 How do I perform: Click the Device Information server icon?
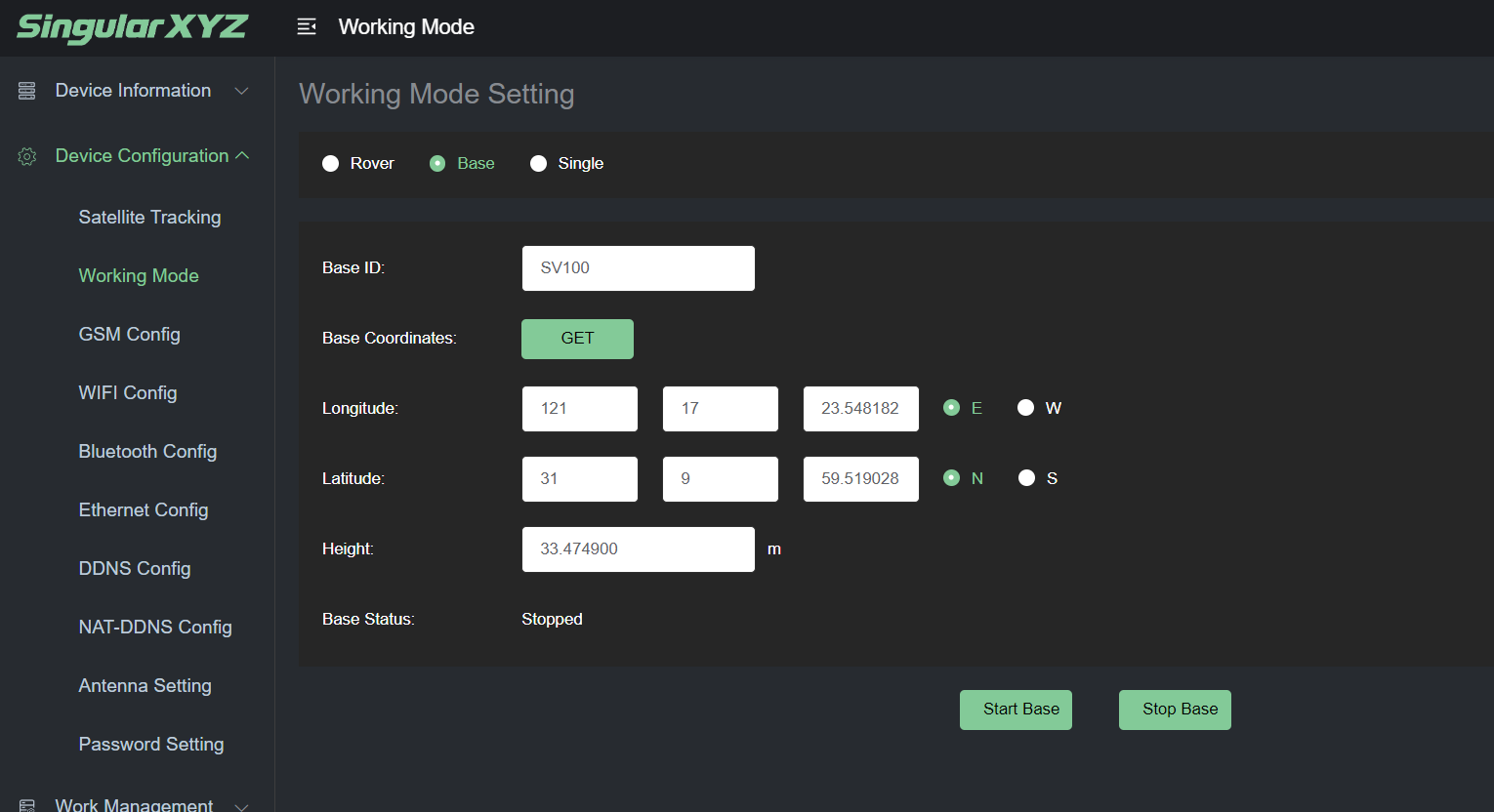coord(27,91)
